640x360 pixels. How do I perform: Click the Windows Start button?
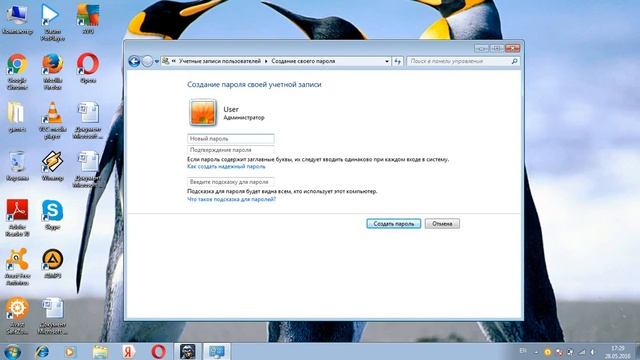point(13,351)
